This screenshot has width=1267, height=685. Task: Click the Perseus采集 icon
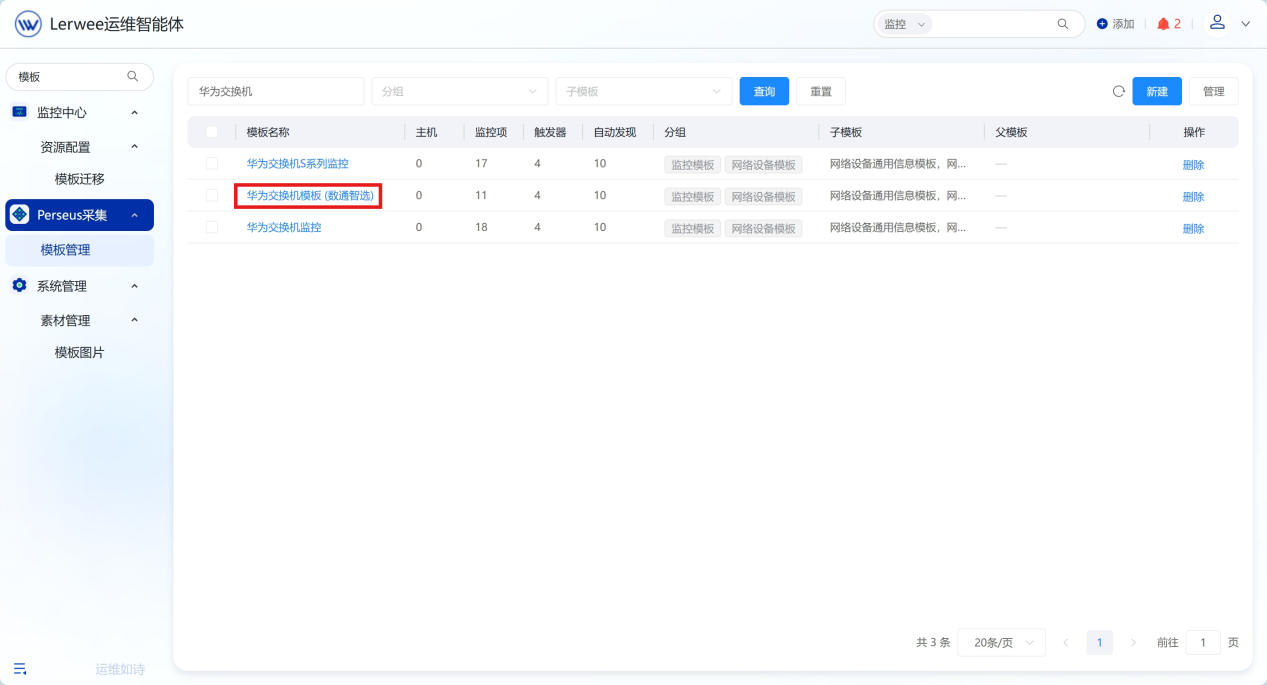point(19,214)
